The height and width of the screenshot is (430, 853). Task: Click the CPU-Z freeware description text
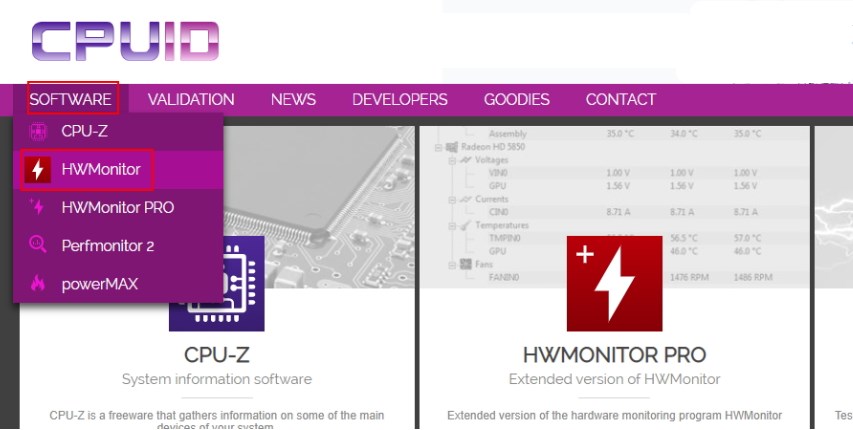(217, 420)
